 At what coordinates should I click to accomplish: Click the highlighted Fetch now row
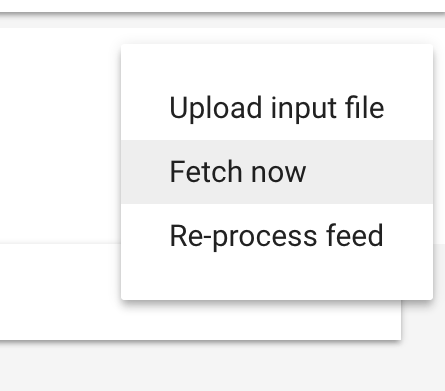[277, 172]
